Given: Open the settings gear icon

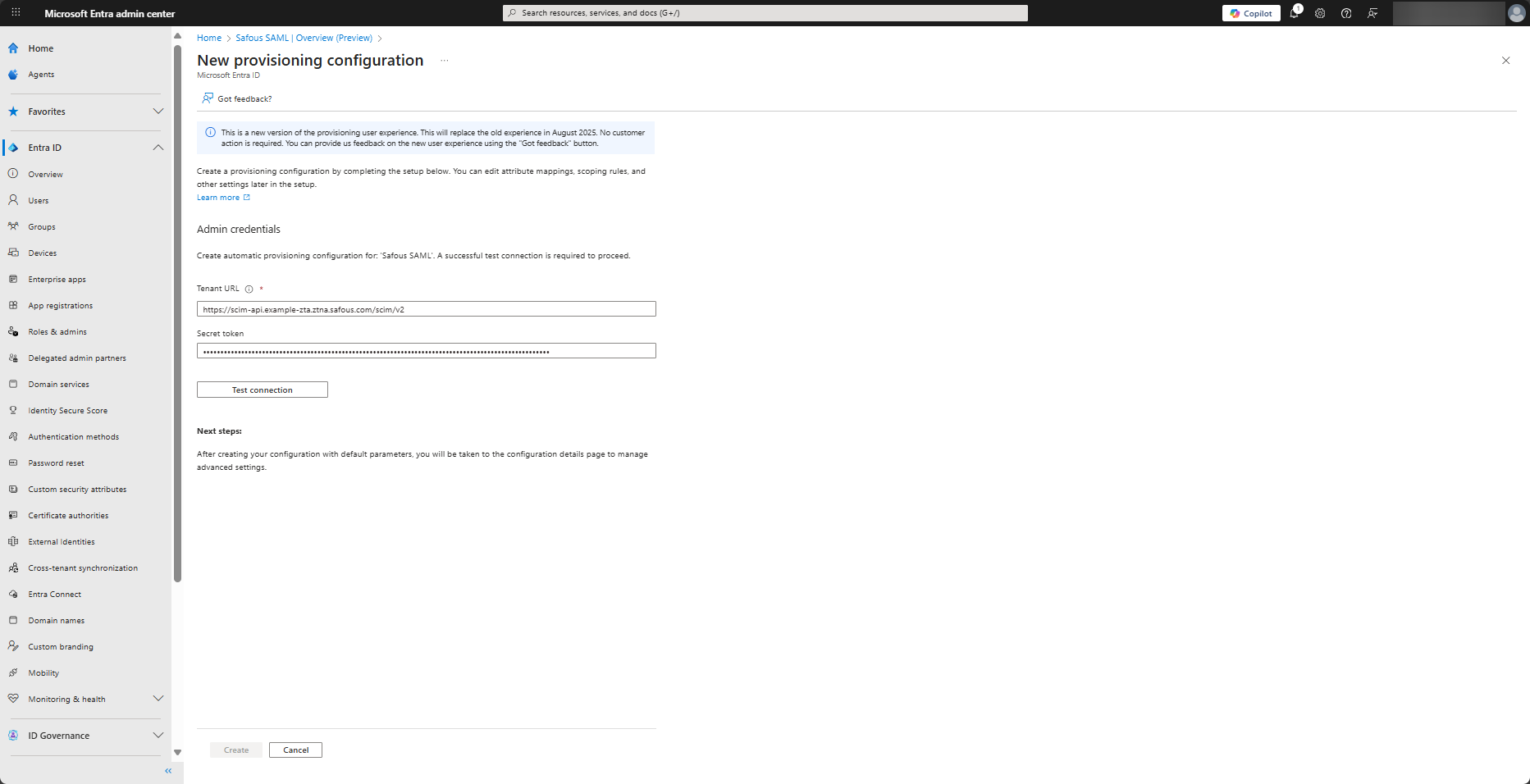Looking at the screenshot, I should [x=1320, y=13].
